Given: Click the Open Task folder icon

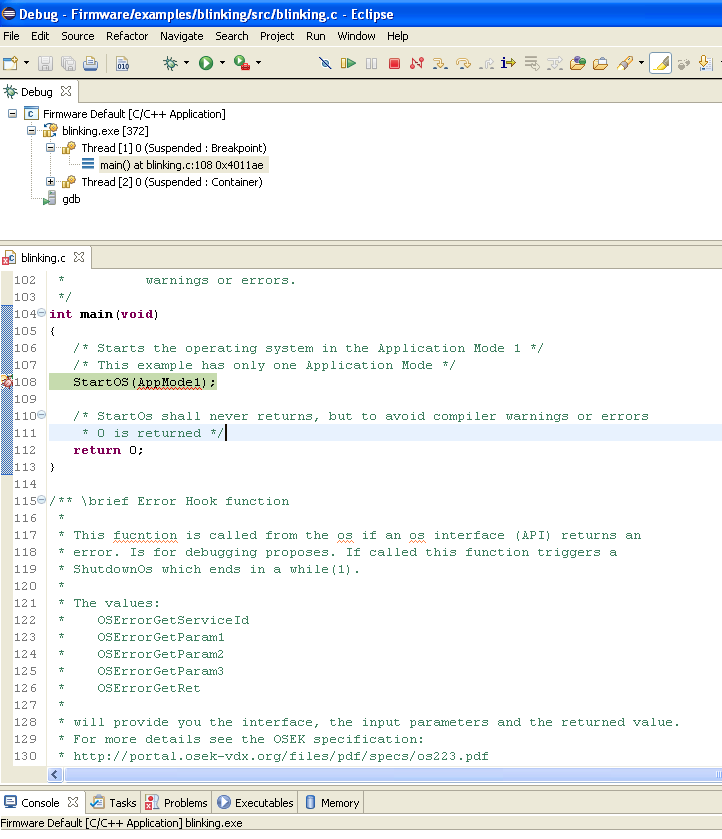Looking at the screenshot, I should 601,64.
